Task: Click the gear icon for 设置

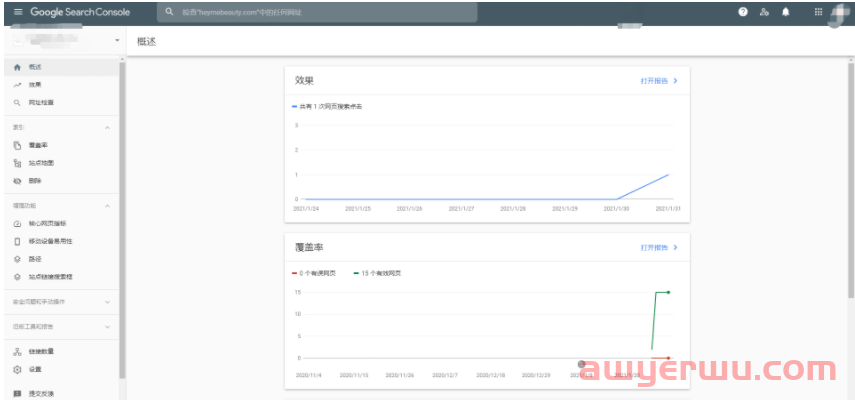Action: [17, 369]
